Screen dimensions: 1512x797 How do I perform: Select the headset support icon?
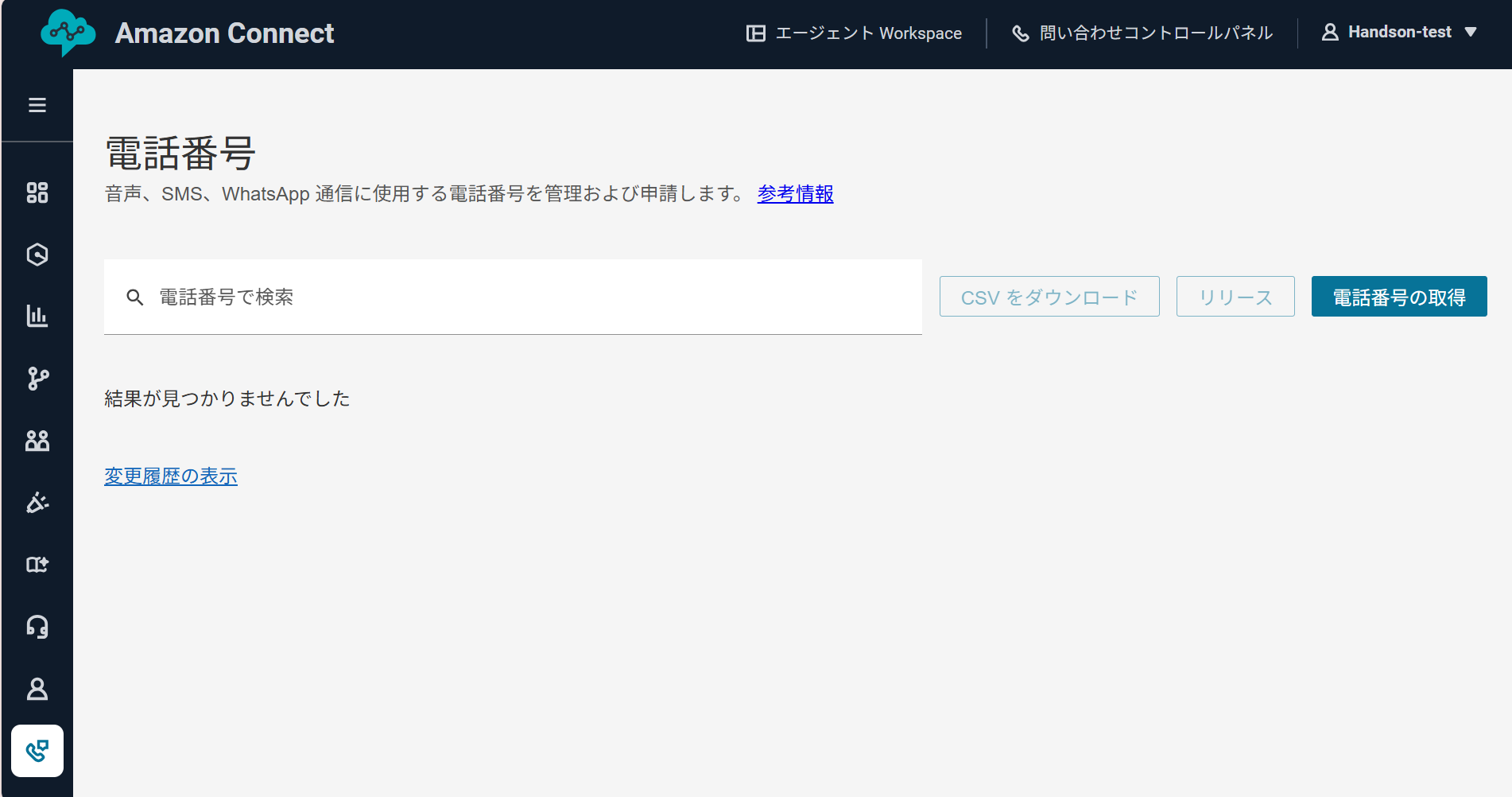click(37, 627)
